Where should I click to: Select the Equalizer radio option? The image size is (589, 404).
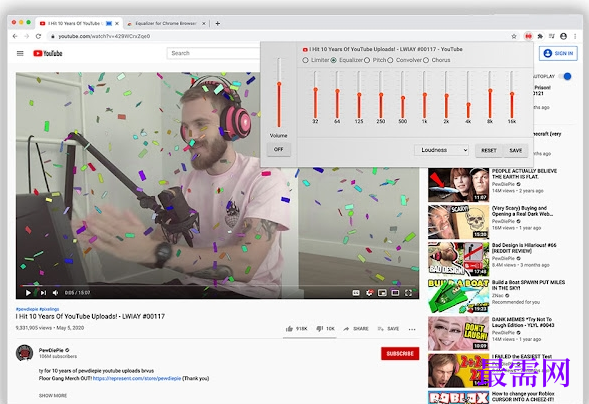click(x=334, y=60)
